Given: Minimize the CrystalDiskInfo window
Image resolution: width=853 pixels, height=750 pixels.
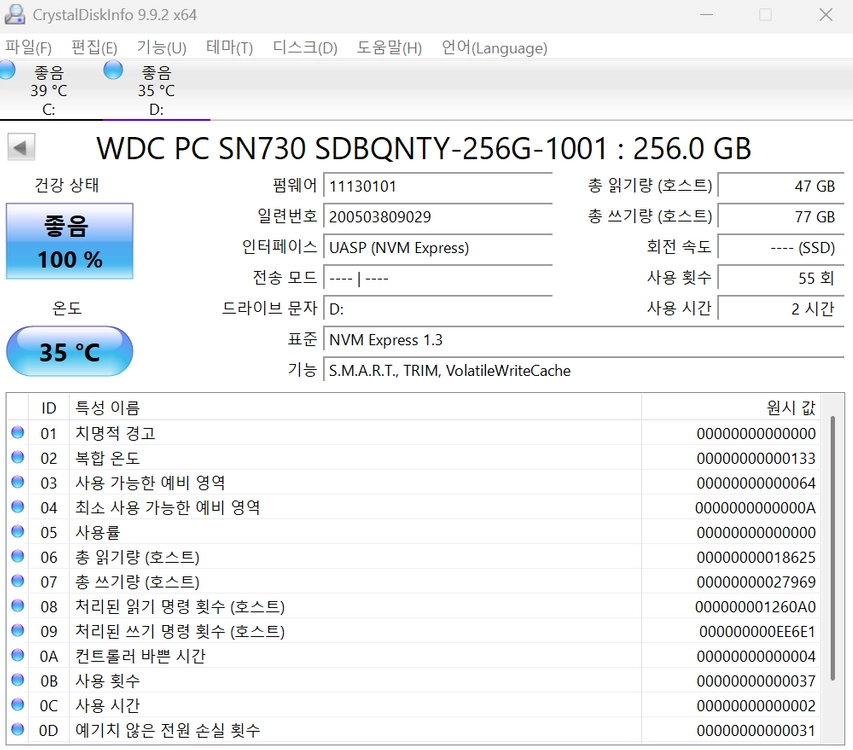Looking at the screenshot, I should click(x=706, y=15).
